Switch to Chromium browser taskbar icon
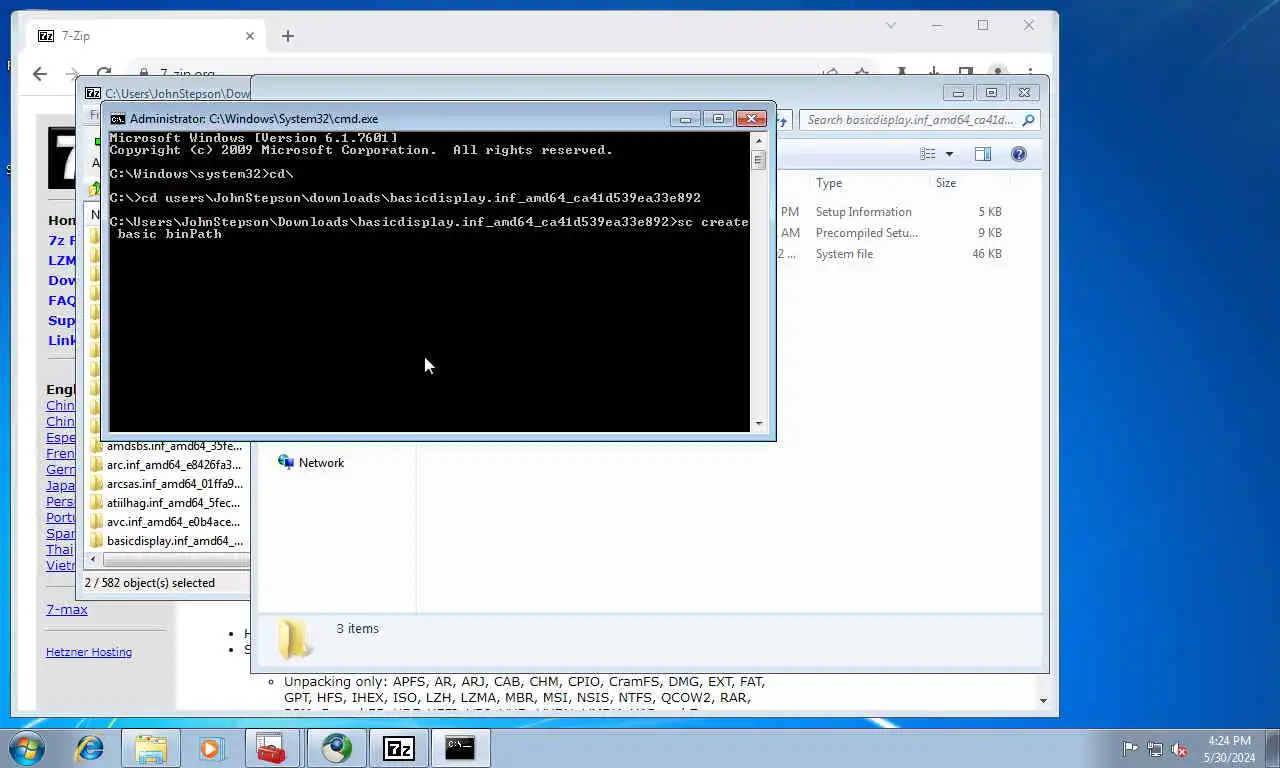 click(336, 748)
